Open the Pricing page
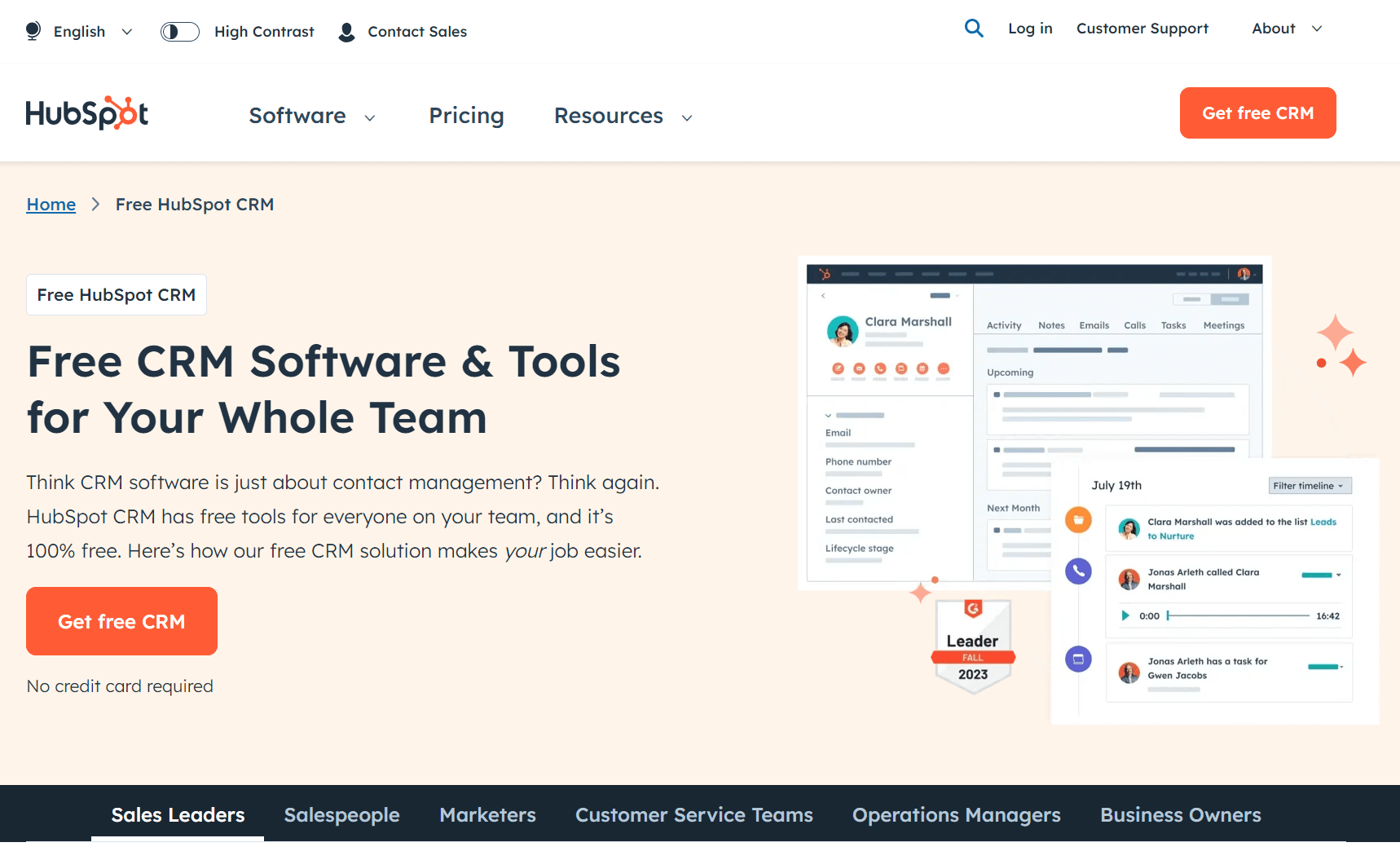 coord(467,116)
